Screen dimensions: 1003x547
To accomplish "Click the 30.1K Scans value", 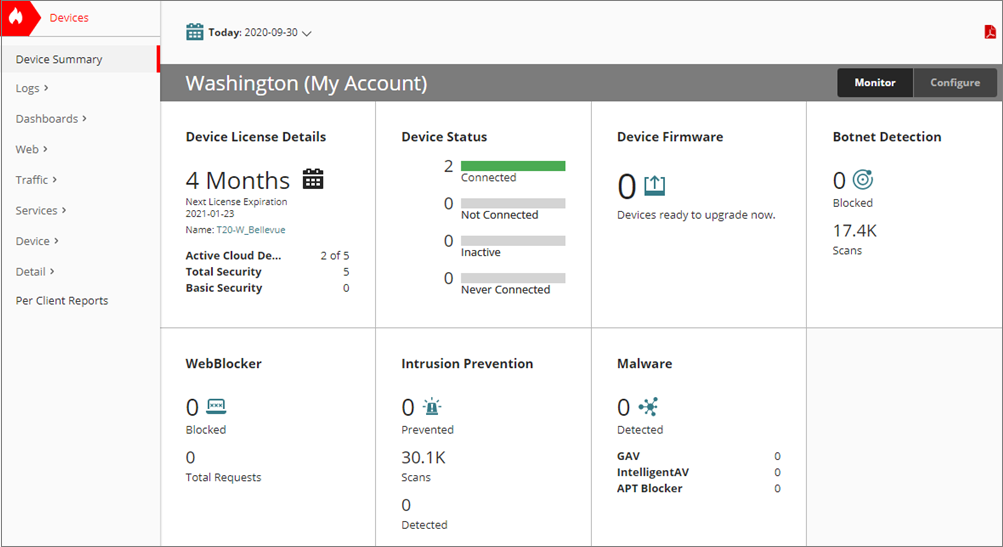I will pos(423,457).
